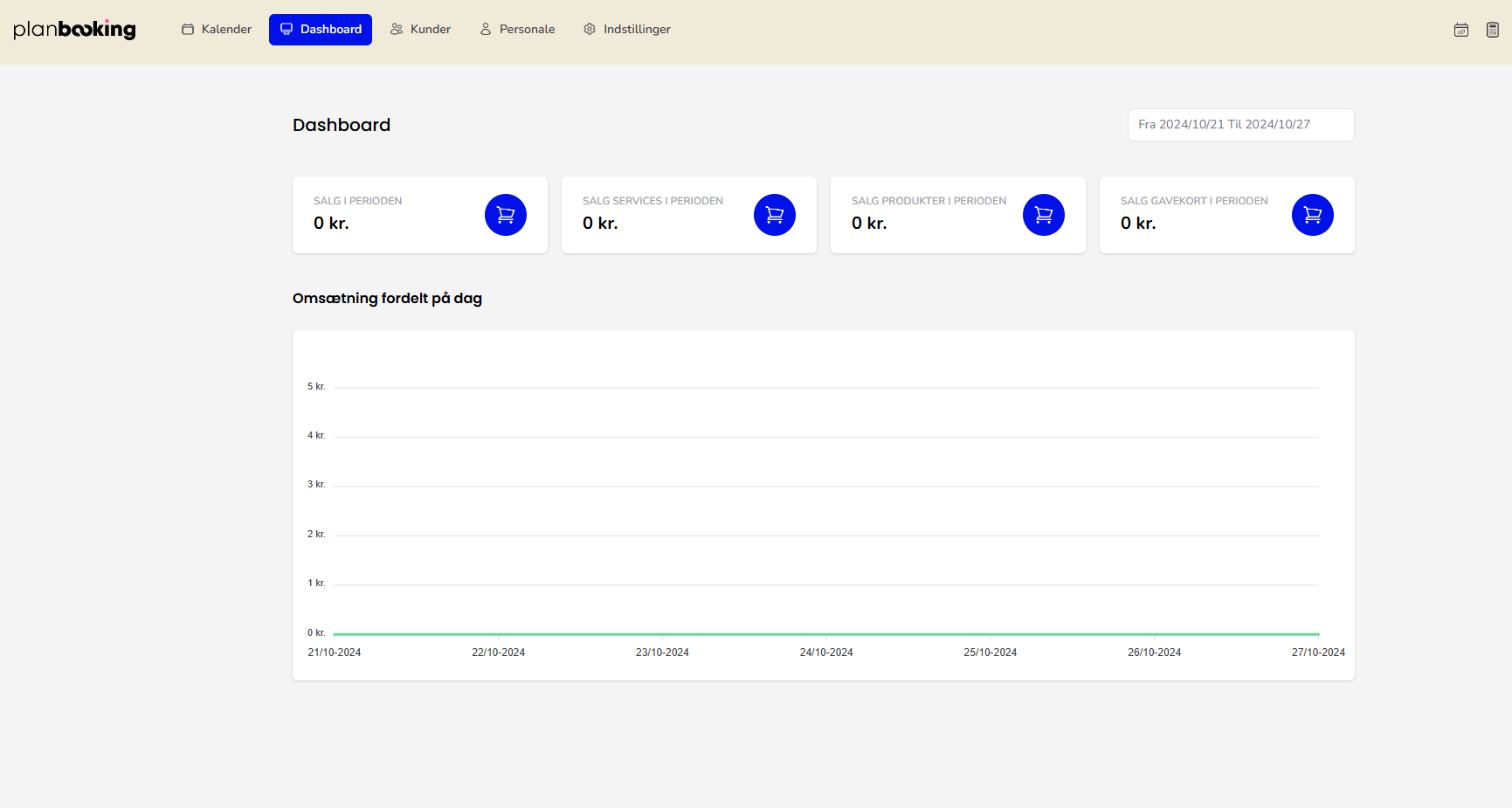1512x808 pixels.
Task: Click the 21/10-2024 chart axis label
Action: 334,653
